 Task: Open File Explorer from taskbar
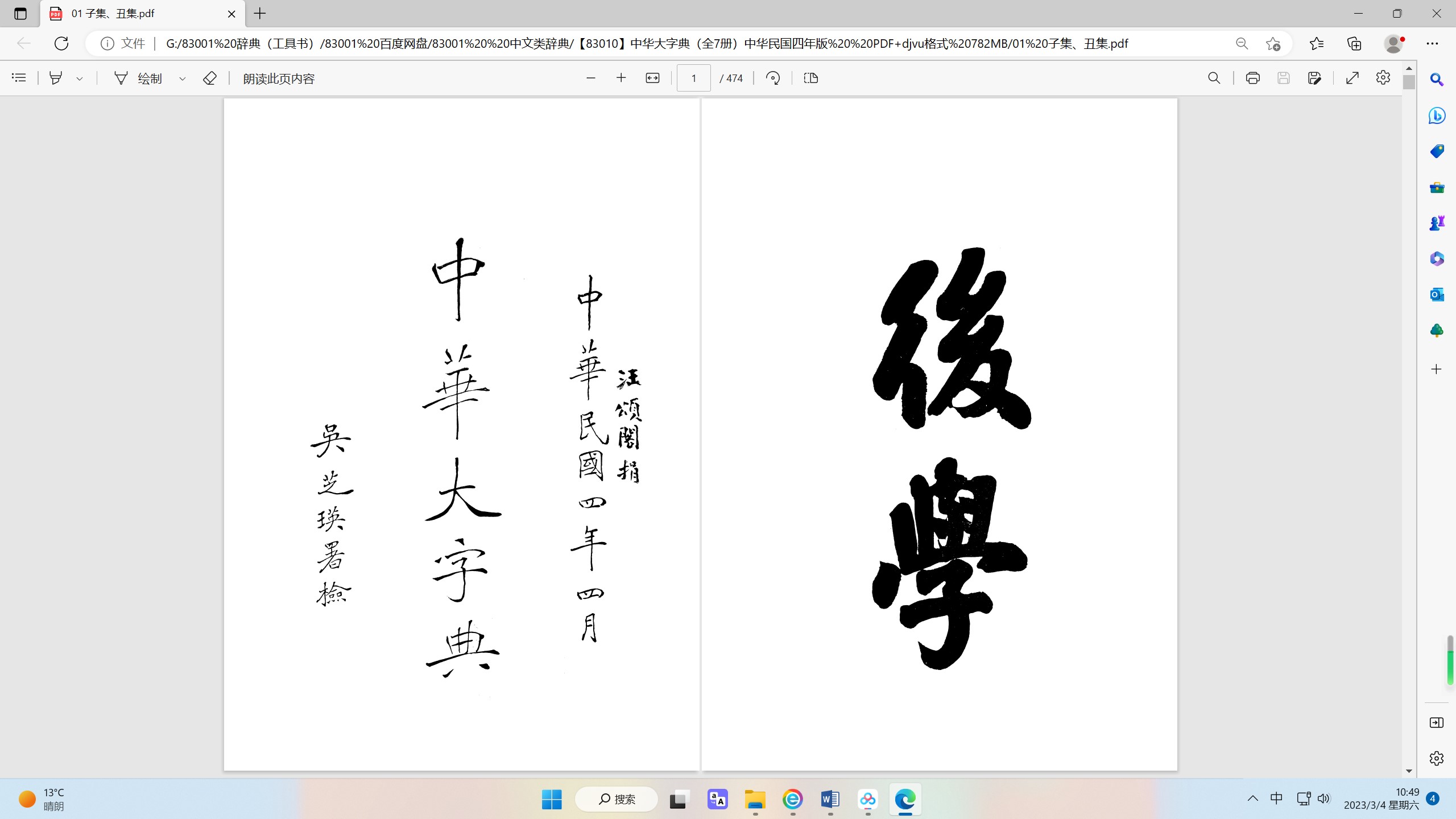point(755,799)
